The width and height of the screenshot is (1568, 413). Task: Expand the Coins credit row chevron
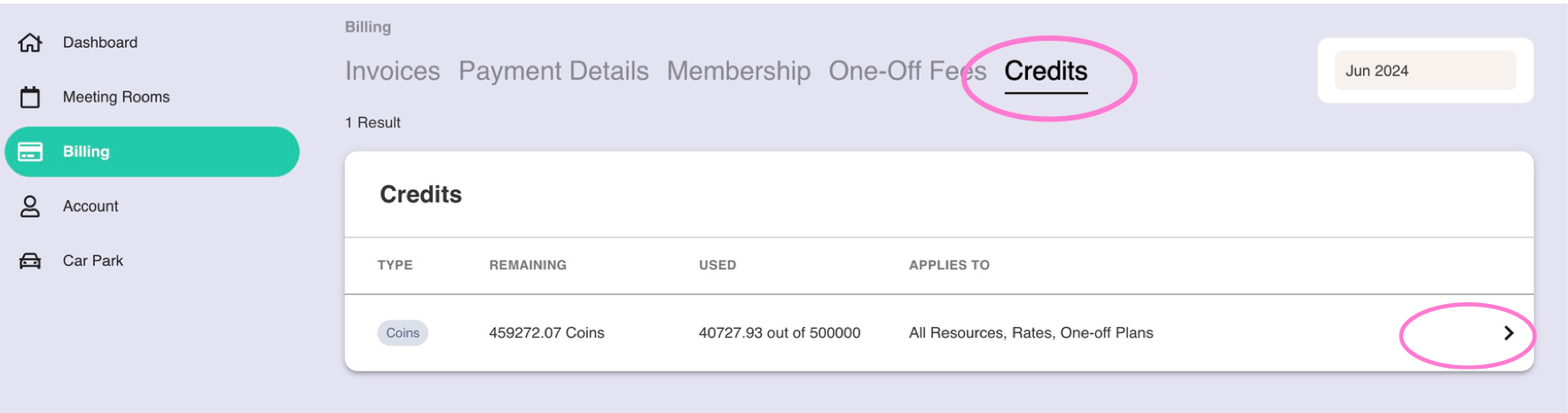point(1509,333)
